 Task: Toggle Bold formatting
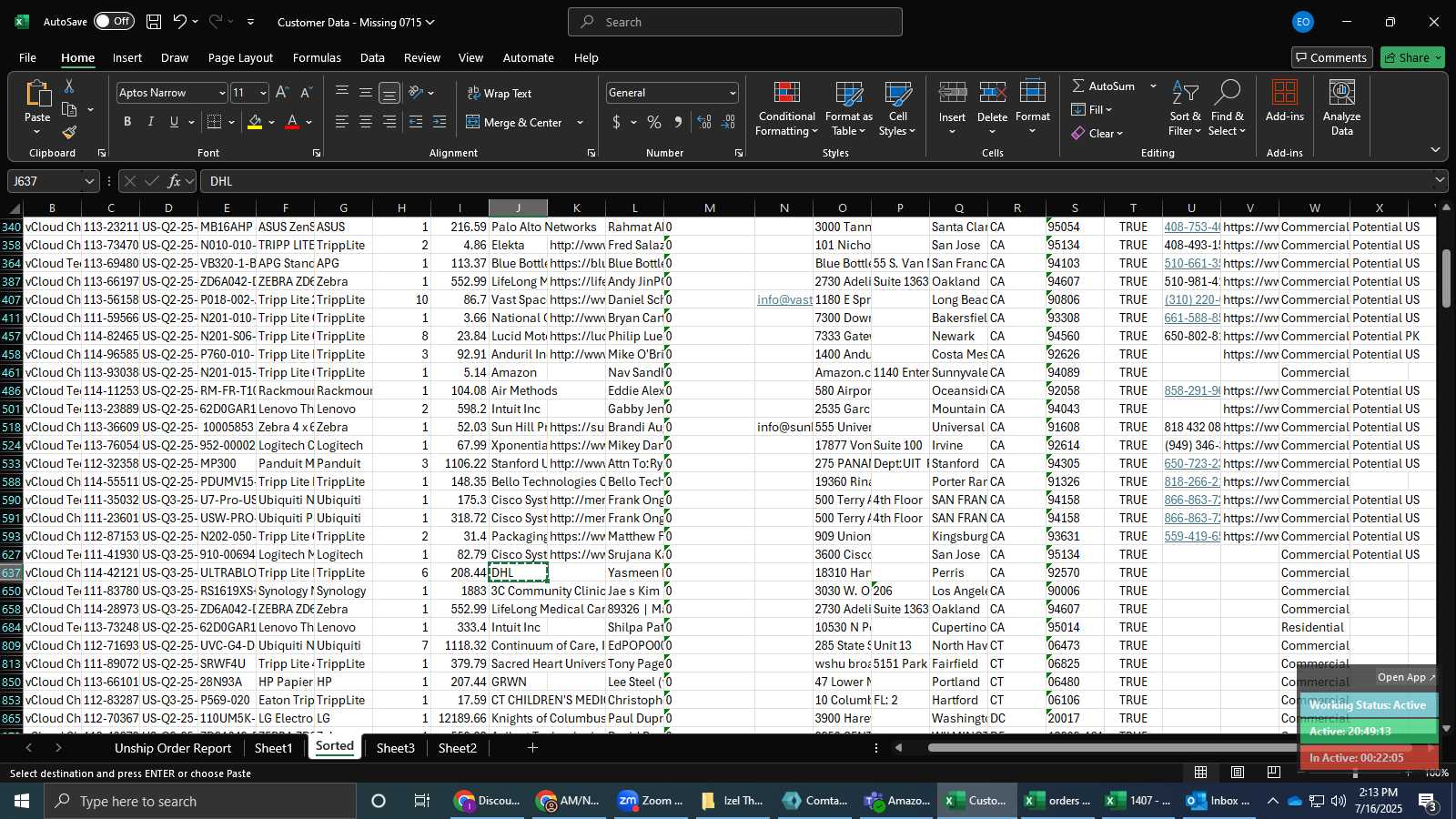[x=127, y=122]
